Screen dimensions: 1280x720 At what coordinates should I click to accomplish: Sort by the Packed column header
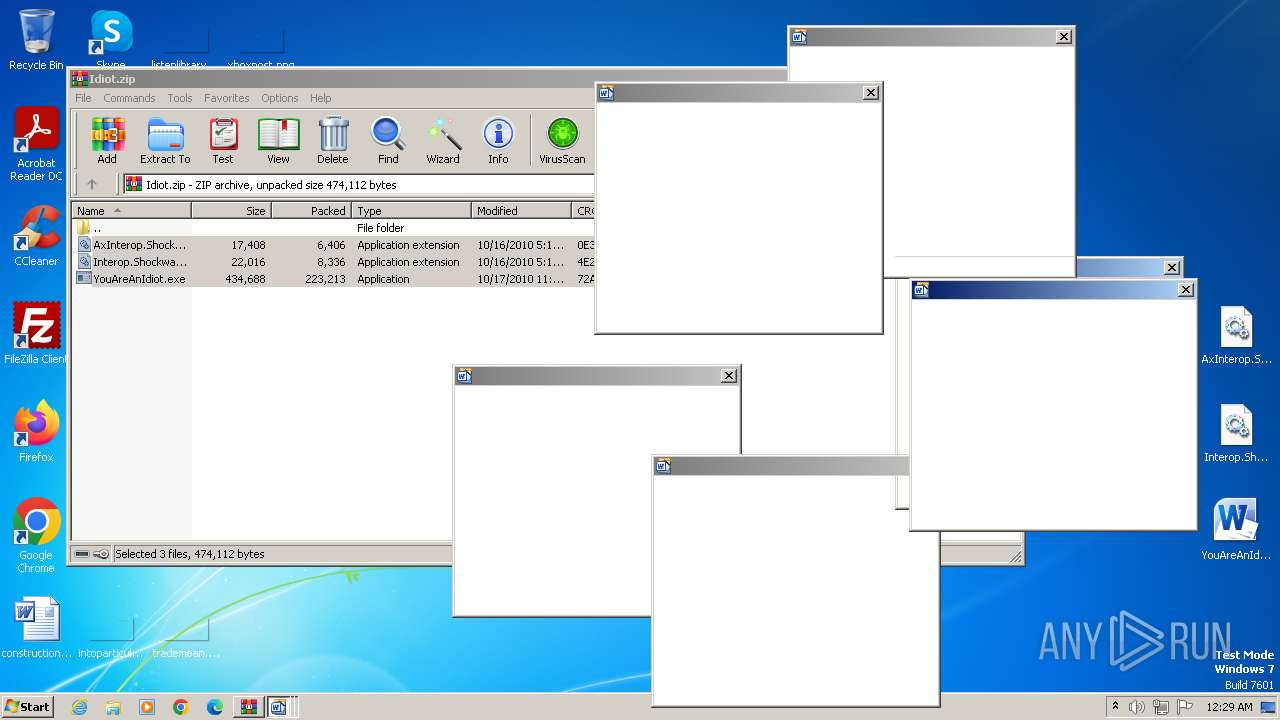[x=311, y=211]
